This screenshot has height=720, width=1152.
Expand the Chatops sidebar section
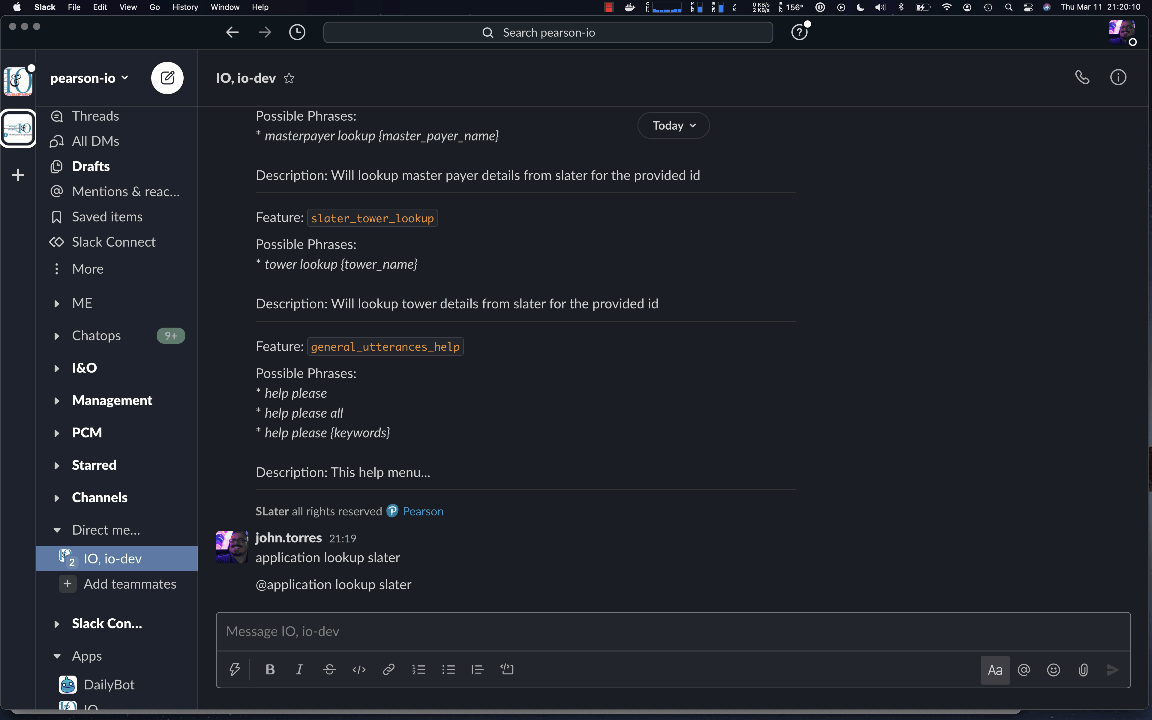(57, 336)
